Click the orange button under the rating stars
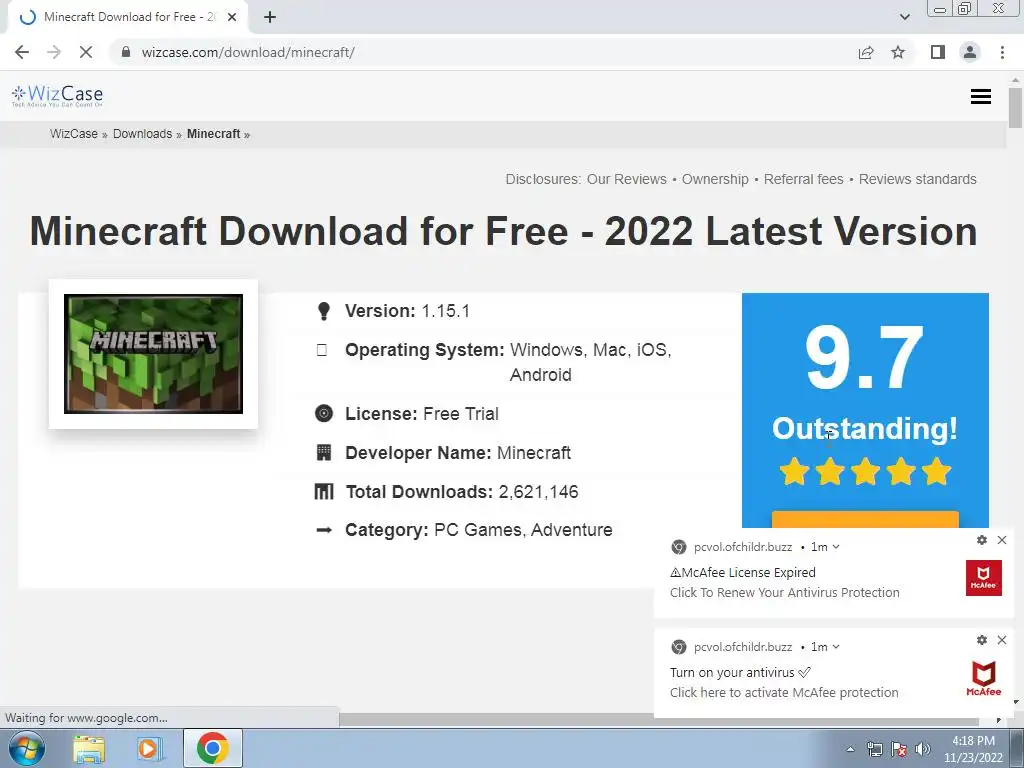The image size is (1024, 768). (865, 519)
